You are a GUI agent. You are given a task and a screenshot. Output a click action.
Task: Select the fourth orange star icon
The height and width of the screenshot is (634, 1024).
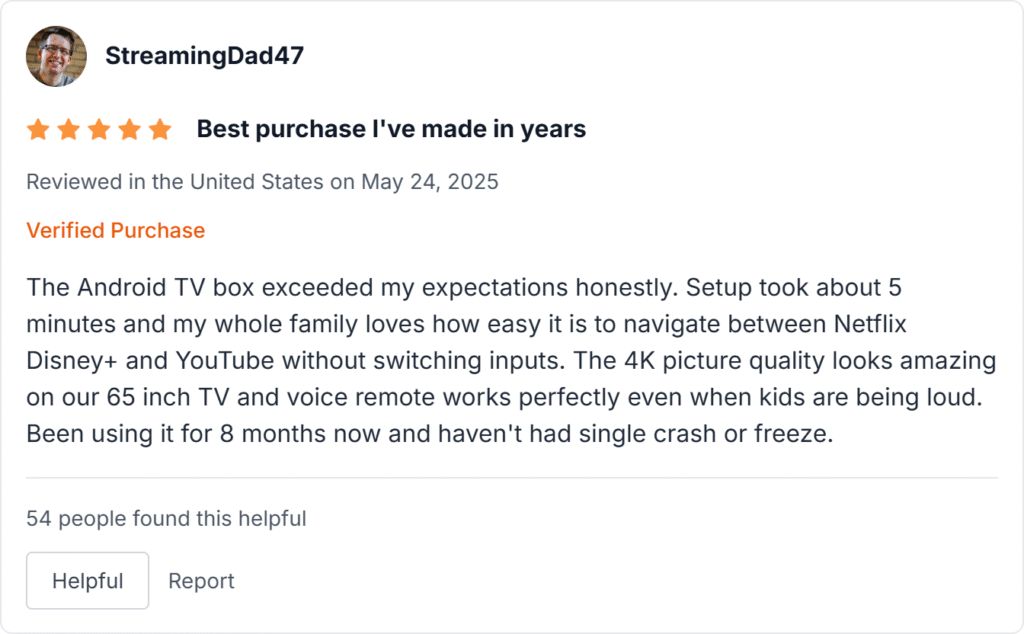click(x=129, y=128)
